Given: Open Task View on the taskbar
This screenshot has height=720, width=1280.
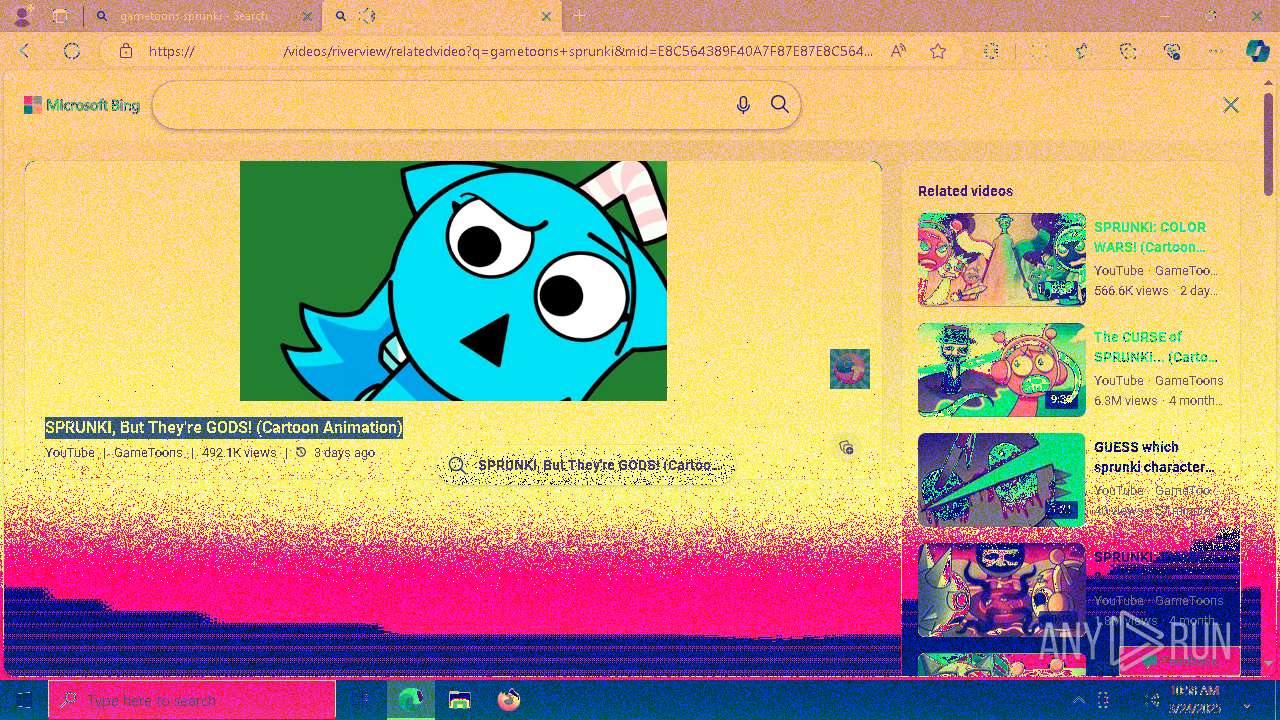Looking at the screenshot, I should [362, 700].
